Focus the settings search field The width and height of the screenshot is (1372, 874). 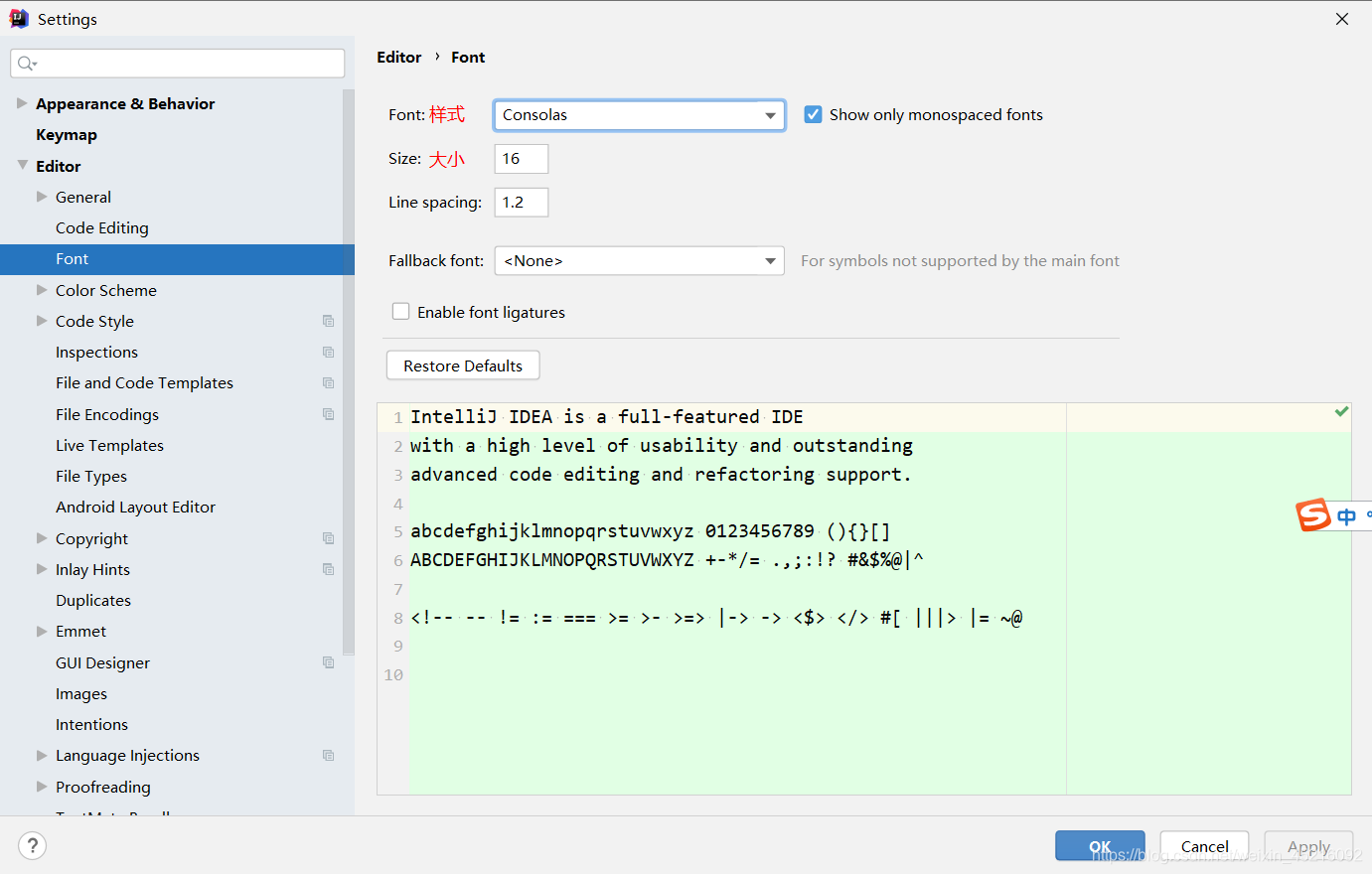[178, 64]
